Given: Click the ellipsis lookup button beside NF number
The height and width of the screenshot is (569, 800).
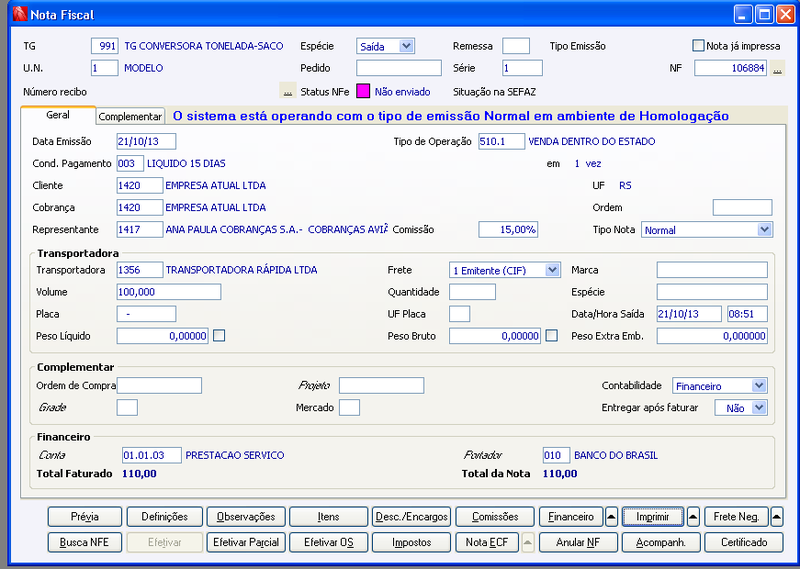Looking at the screenshot, I should point(777,68).
